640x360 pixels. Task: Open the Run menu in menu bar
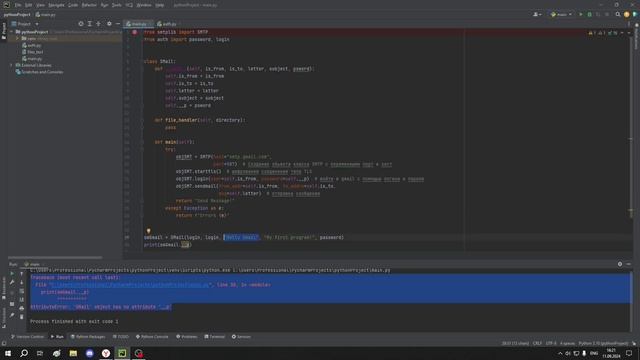104,5
